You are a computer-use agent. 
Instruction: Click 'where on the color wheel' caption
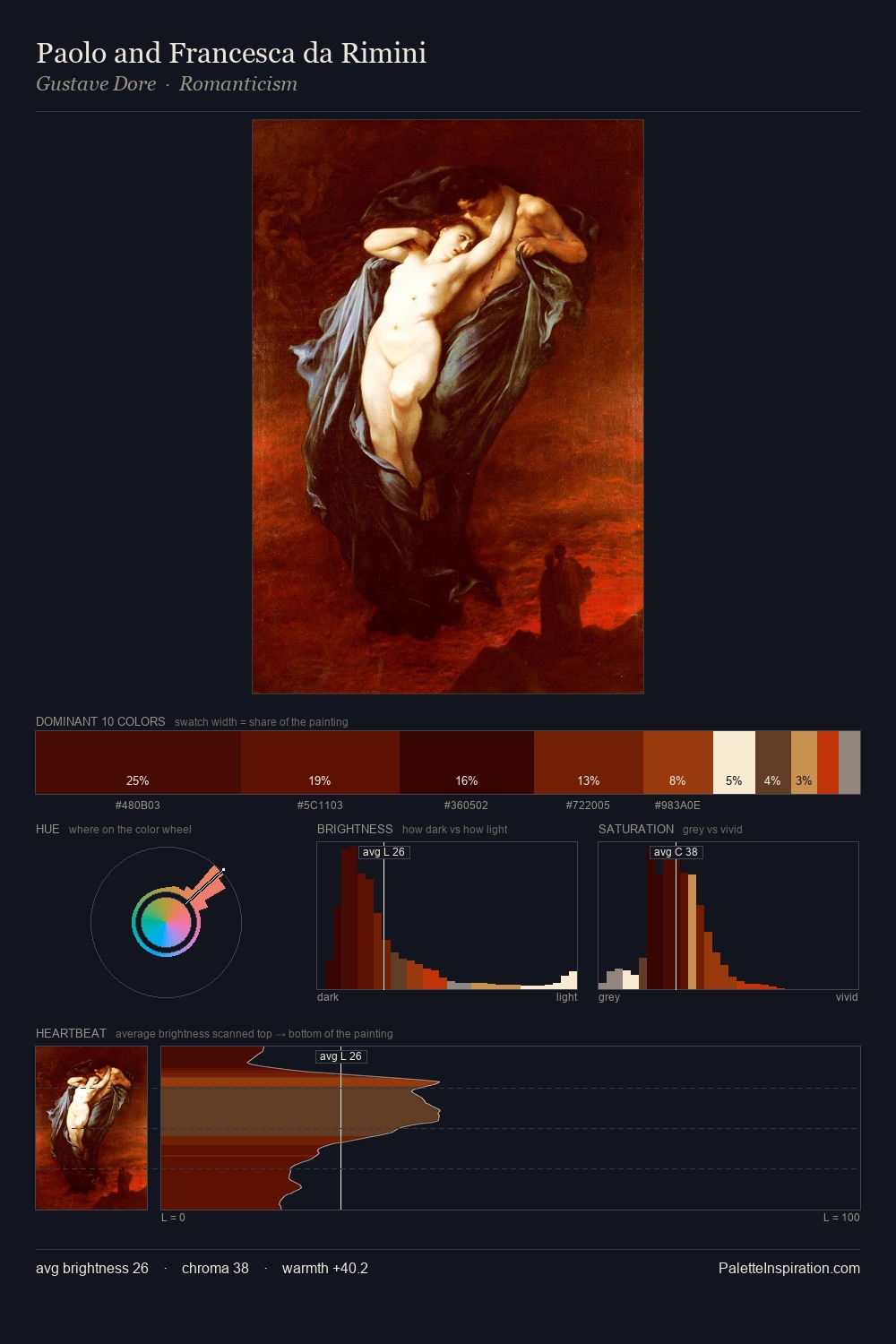(130, 830)
